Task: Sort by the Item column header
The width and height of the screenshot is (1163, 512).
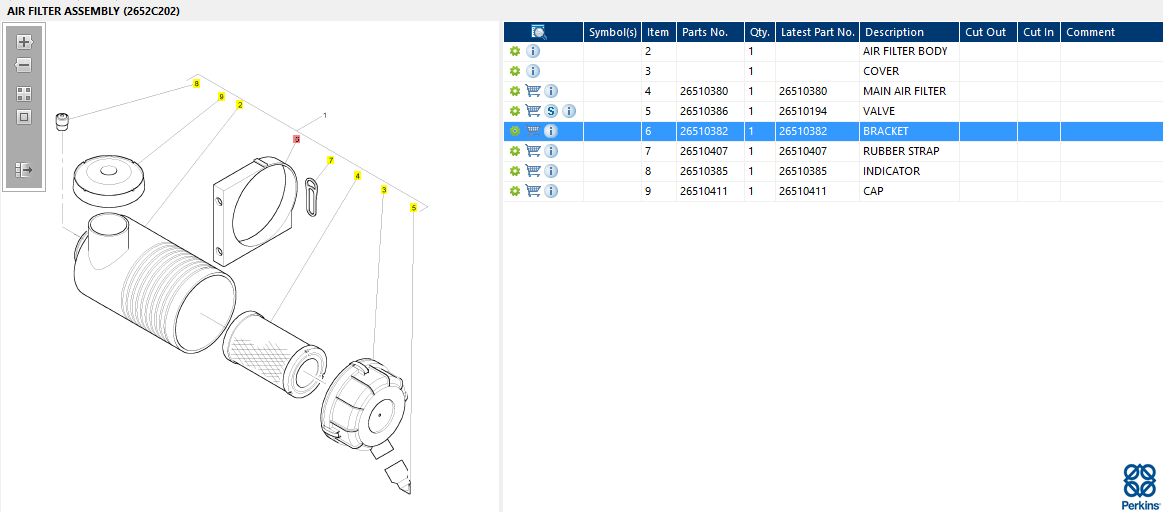Action: click(x=659, y=32)
